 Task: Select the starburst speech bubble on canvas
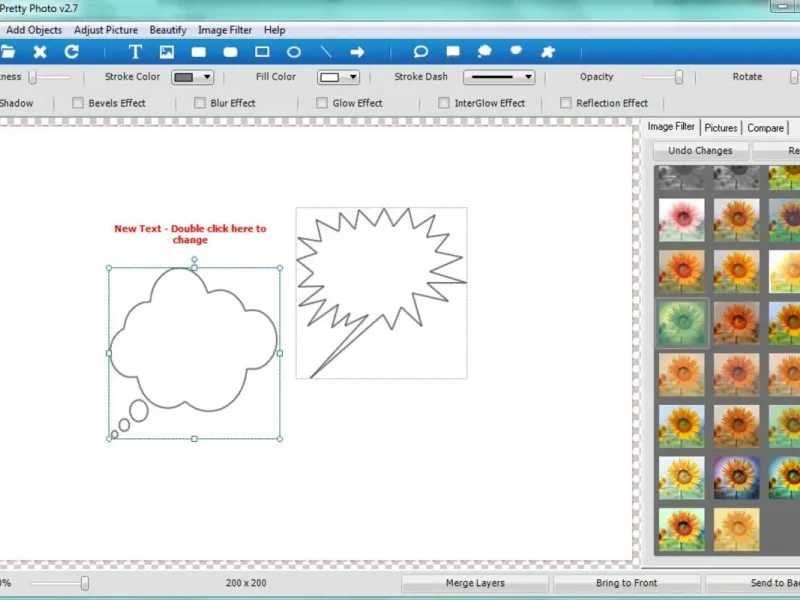coord(381,293)
